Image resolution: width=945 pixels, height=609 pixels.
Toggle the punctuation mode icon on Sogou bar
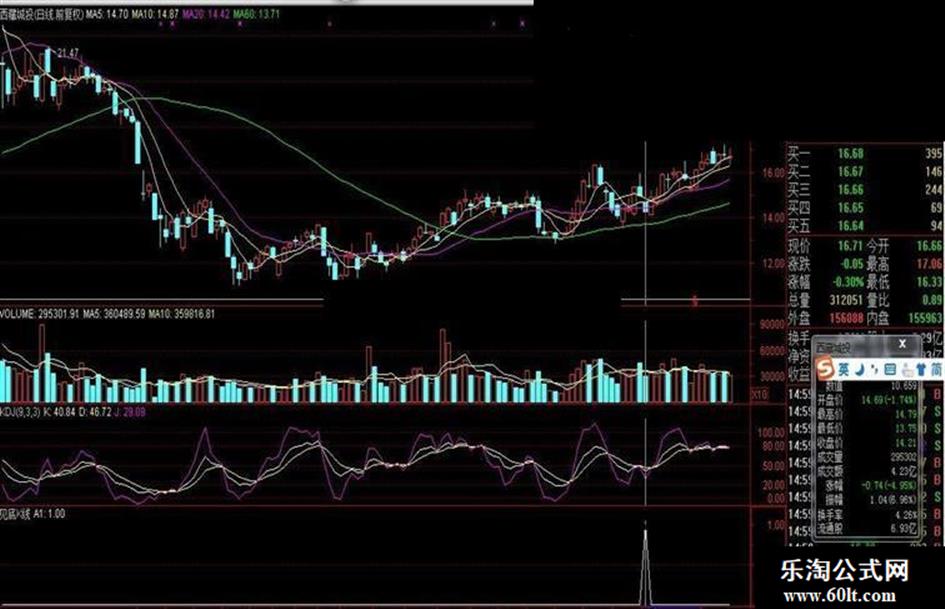[874, 370]
